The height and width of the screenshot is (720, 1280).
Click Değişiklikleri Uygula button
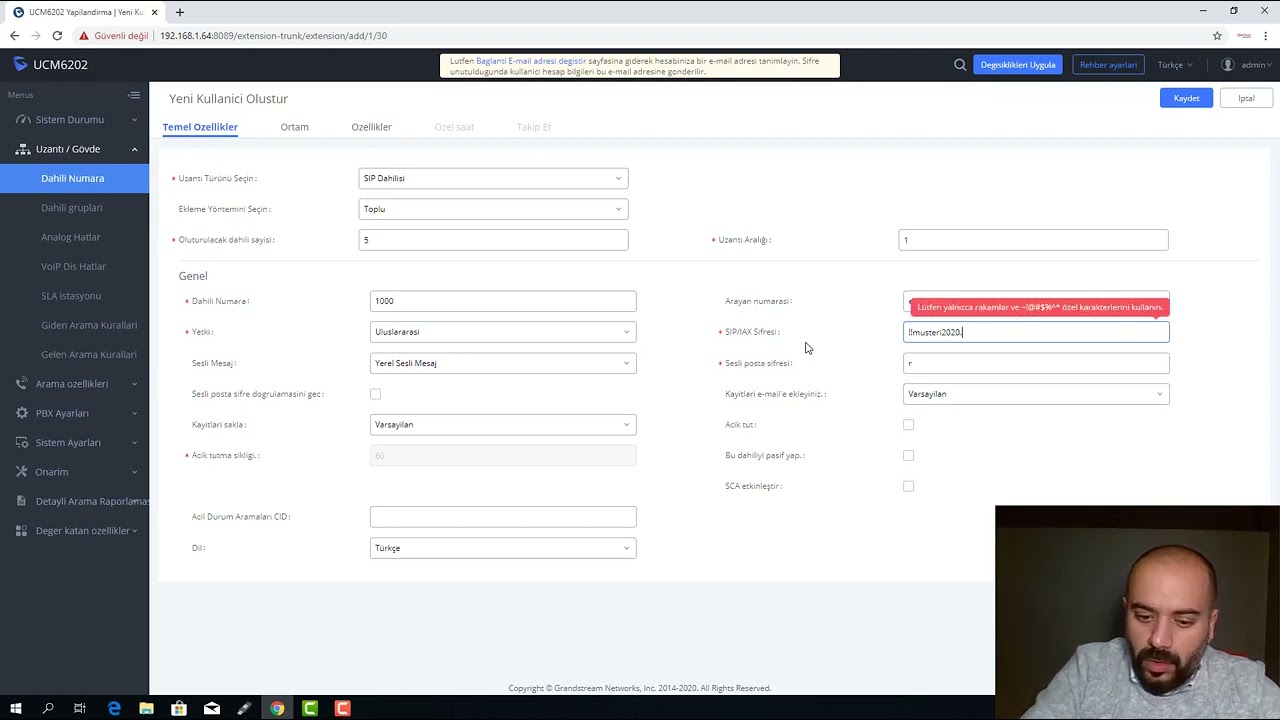point(1018,65)
